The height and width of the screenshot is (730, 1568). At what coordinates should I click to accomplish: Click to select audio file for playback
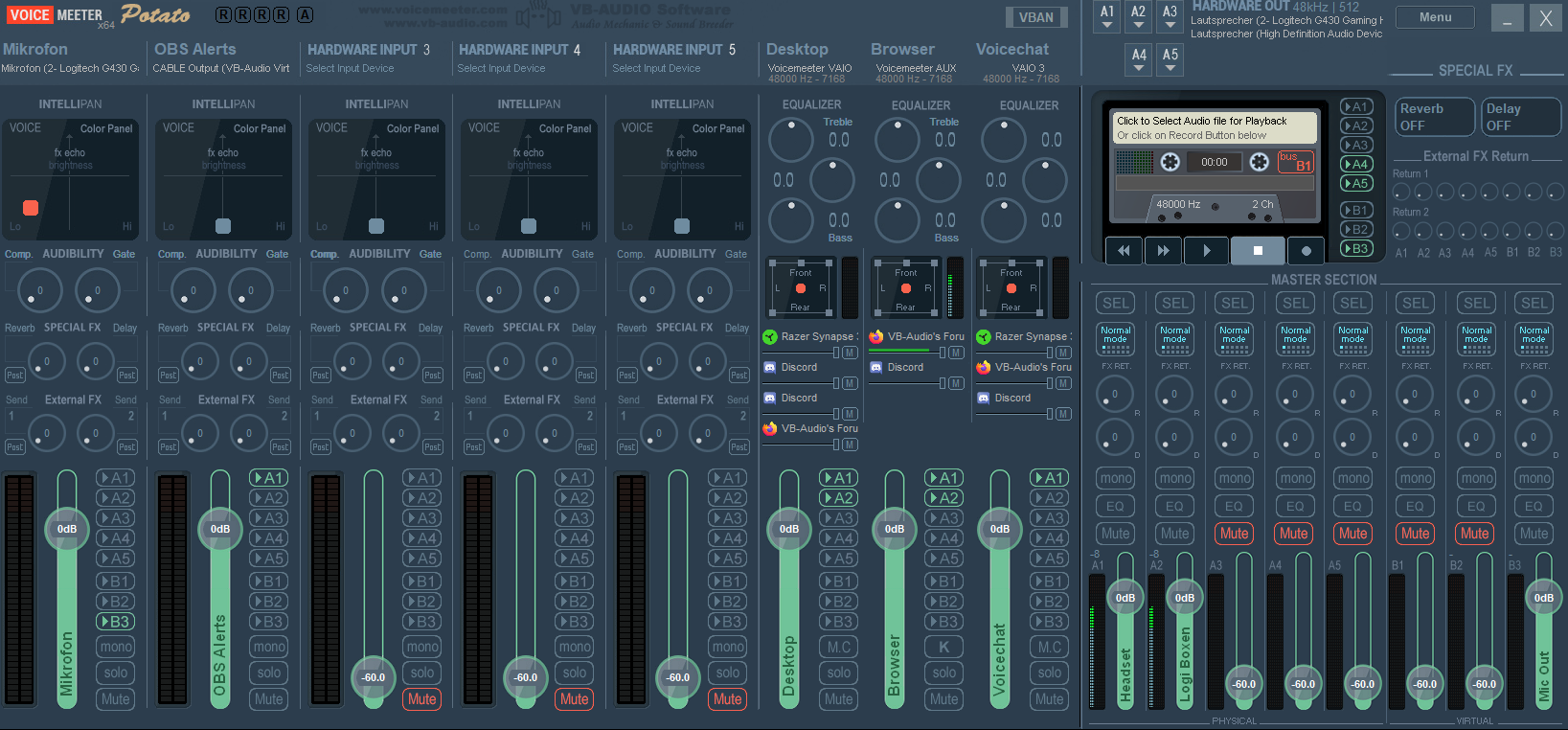1215,127
